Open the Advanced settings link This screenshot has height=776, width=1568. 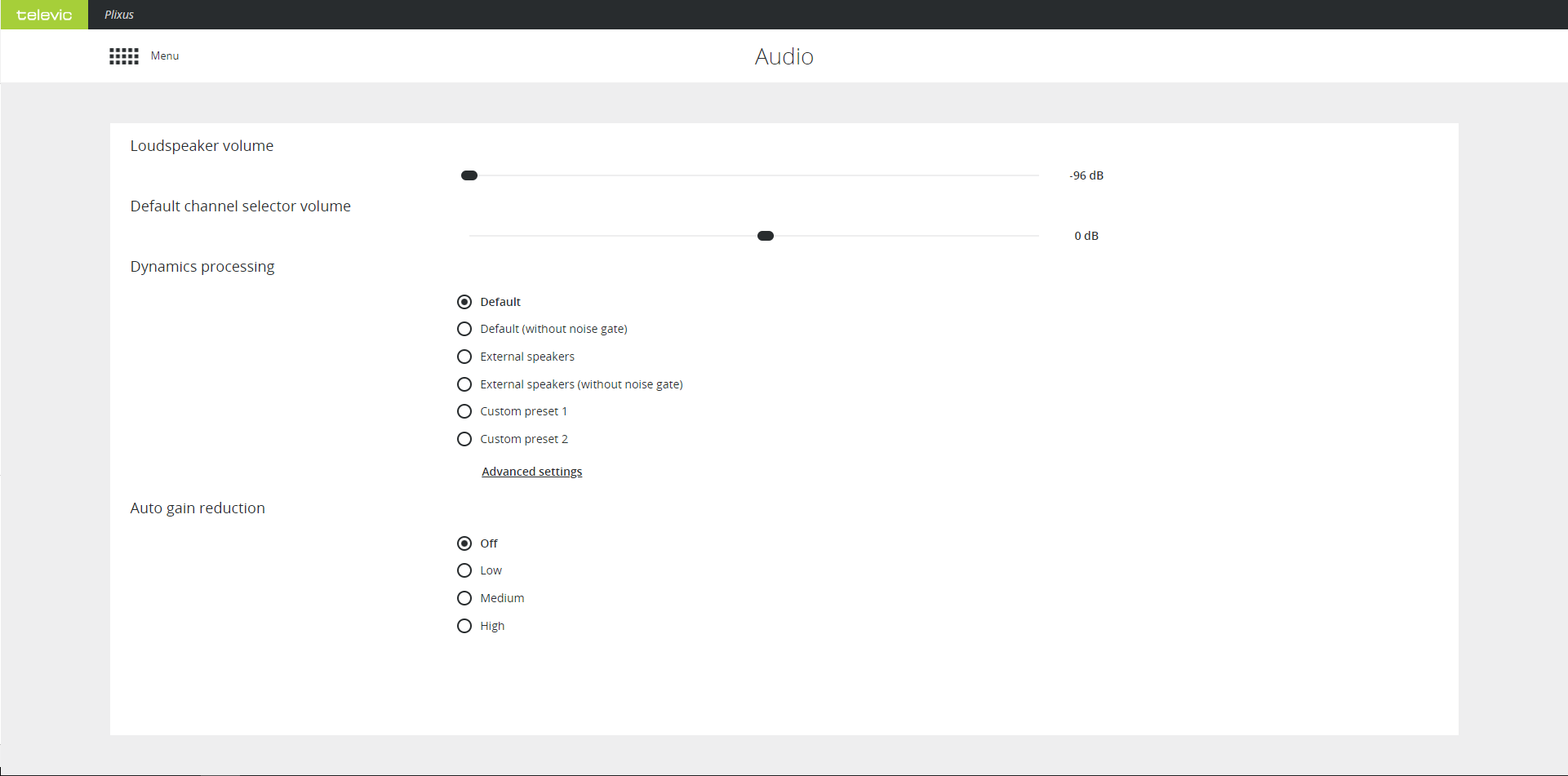[x=532, y=472]
